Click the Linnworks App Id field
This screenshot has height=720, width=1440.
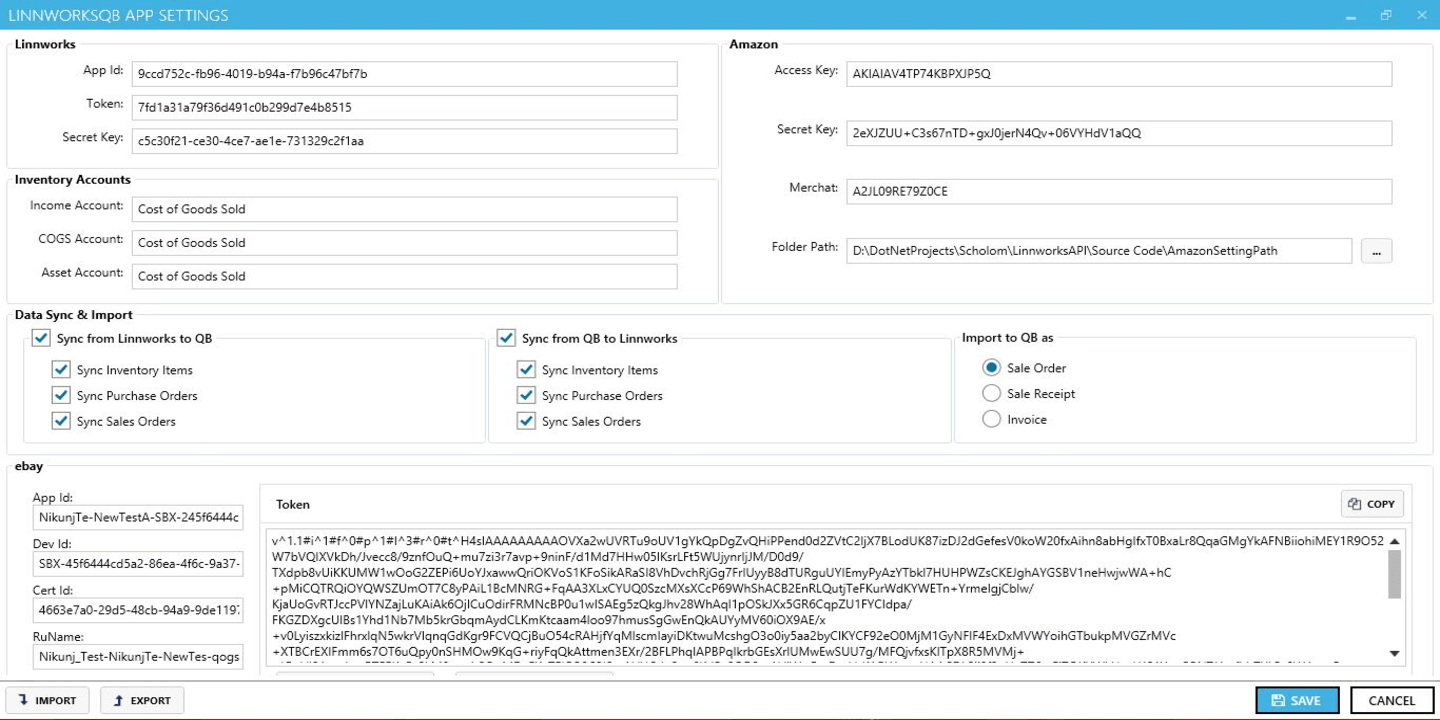[404, 74]
